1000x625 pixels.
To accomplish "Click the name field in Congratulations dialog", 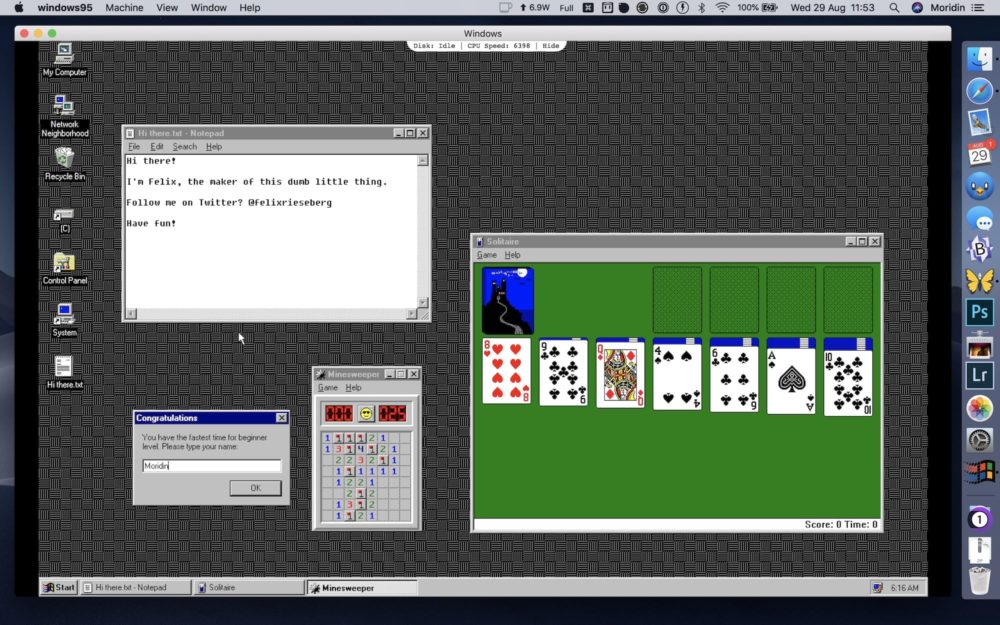I will 211,466.
